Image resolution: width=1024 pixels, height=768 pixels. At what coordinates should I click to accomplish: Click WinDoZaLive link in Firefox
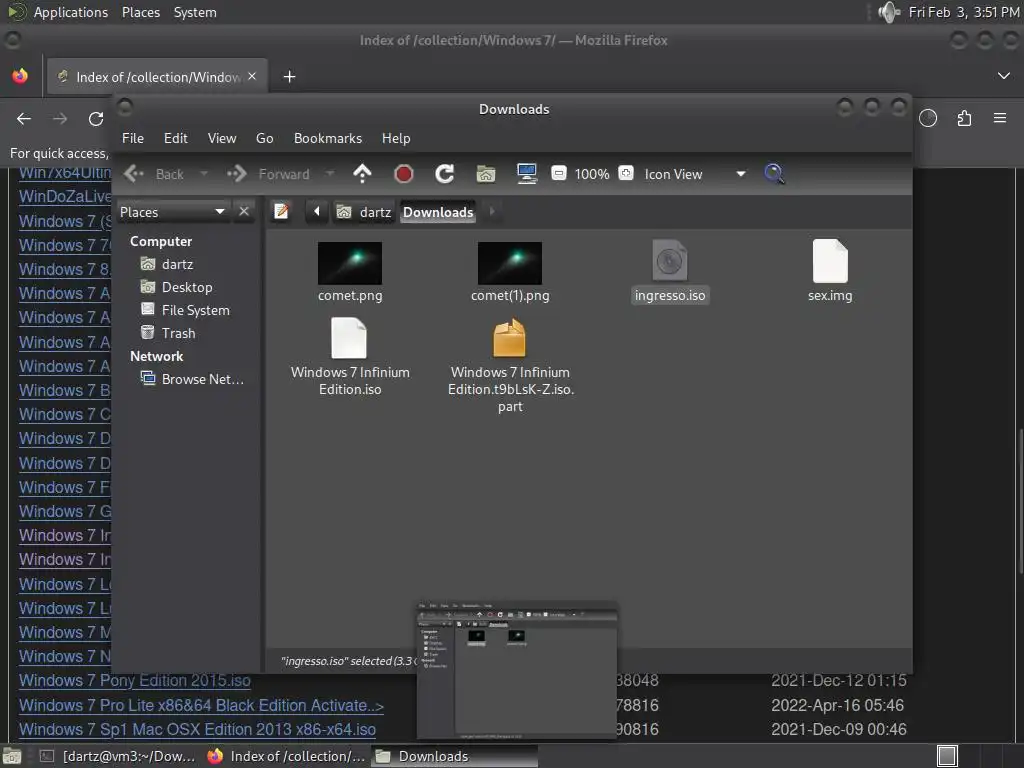[65, 197]
